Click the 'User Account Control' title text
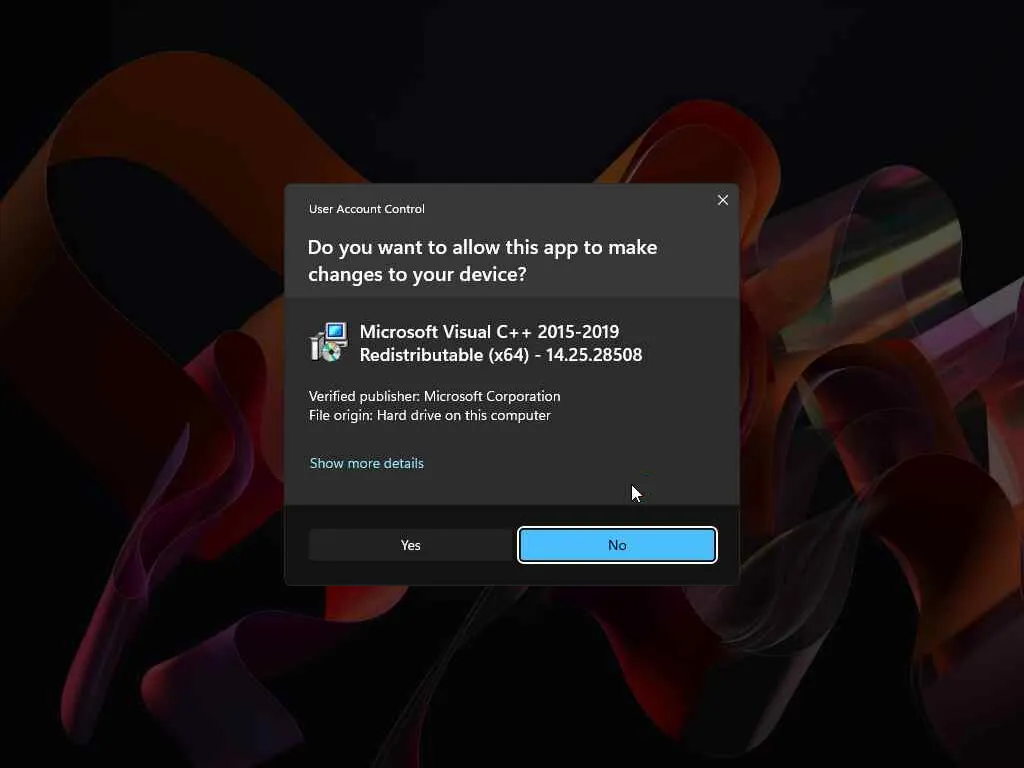Image resolution: width=1024 pixels, height=768 pixels. tap(366, 209)
